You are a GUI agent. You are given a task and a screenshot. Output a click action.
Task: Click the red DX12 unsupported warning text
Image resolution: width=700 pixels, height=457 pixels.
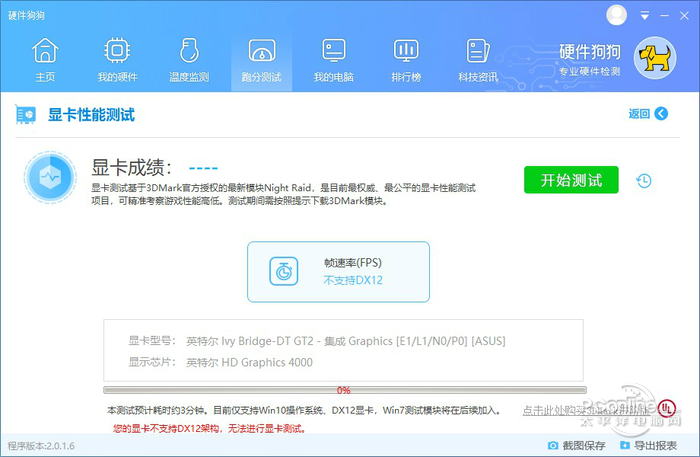pyautogui.click(x=209, y=428)
